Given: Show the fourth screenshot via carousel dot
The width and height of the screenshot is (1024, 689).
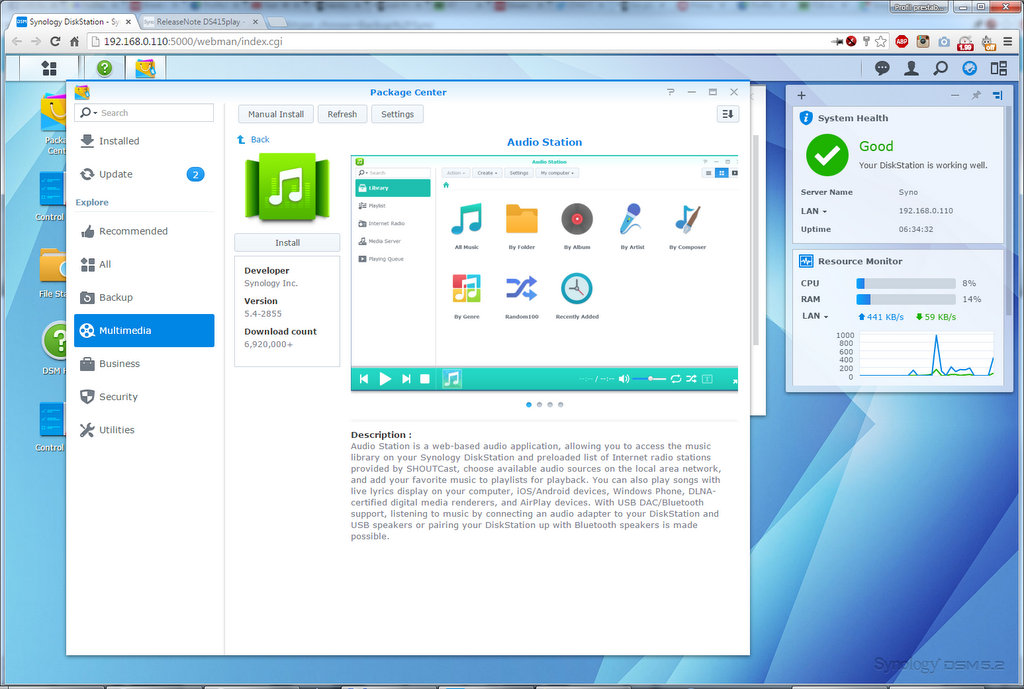Looking at the screenshot, I should [560, 405].
